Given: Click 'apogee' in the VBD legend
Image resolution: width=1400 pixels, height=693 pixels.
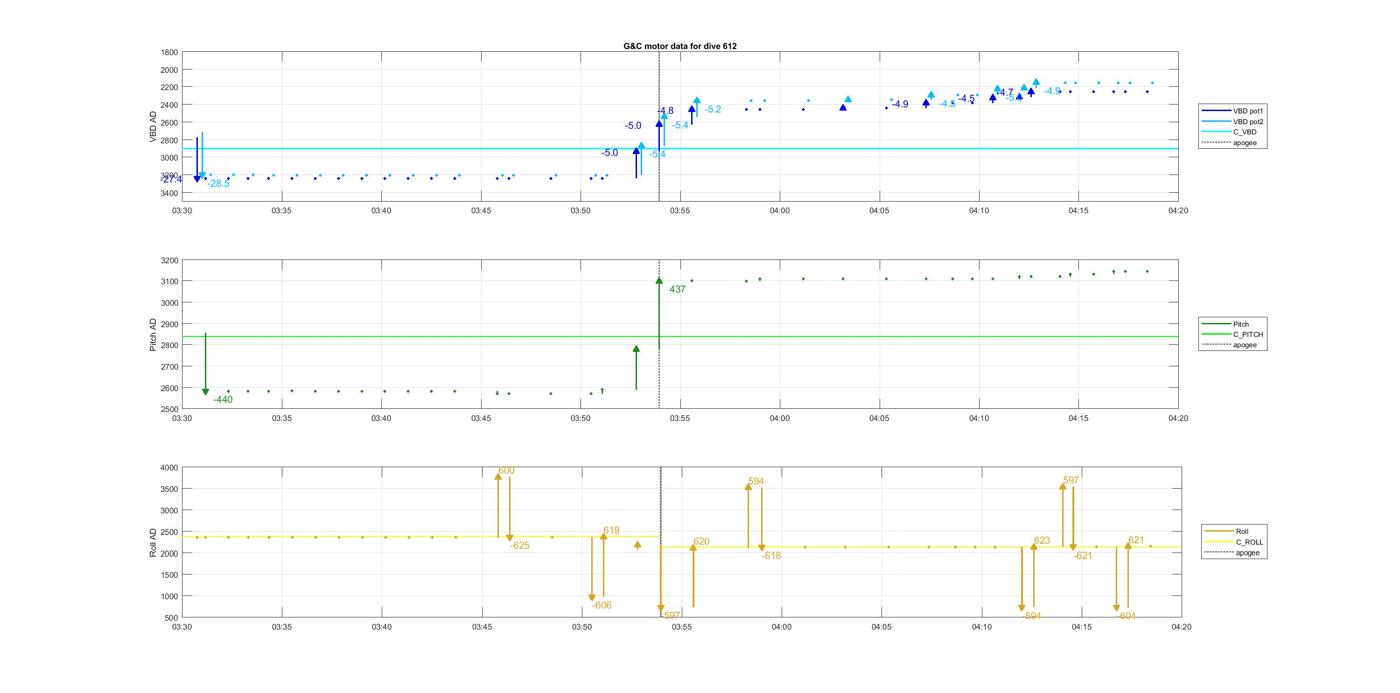Looking at the screenshot, I should pos(1244,143).
